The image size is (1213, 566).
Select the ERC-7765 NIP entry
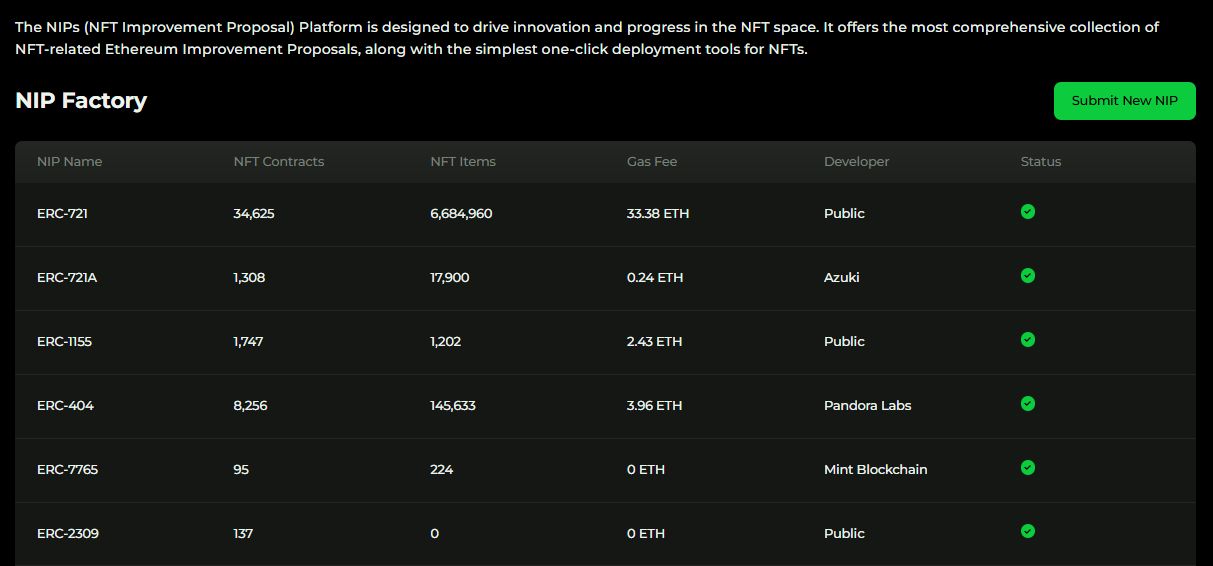pos(67,470)
